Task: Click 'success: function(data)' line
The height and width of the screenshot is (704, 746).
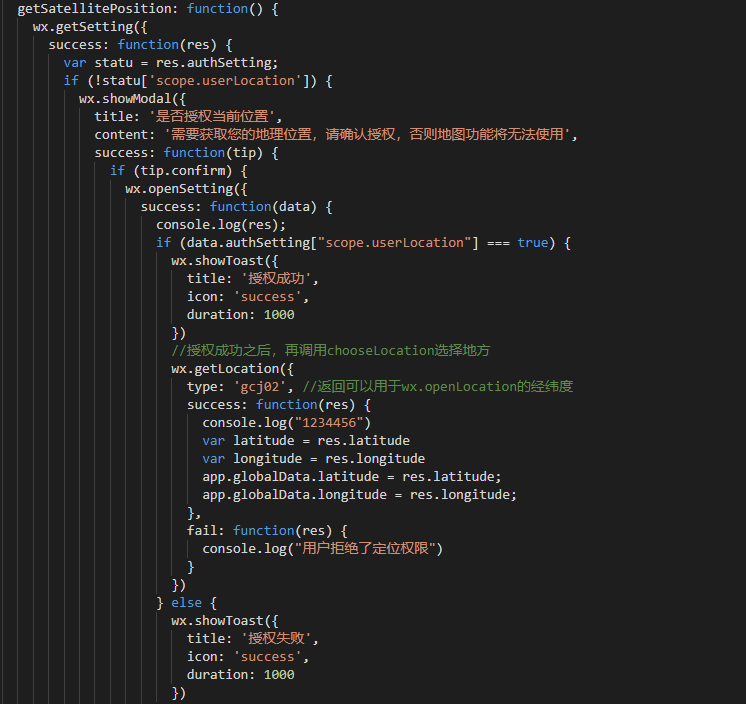Action: coord(236,207)
